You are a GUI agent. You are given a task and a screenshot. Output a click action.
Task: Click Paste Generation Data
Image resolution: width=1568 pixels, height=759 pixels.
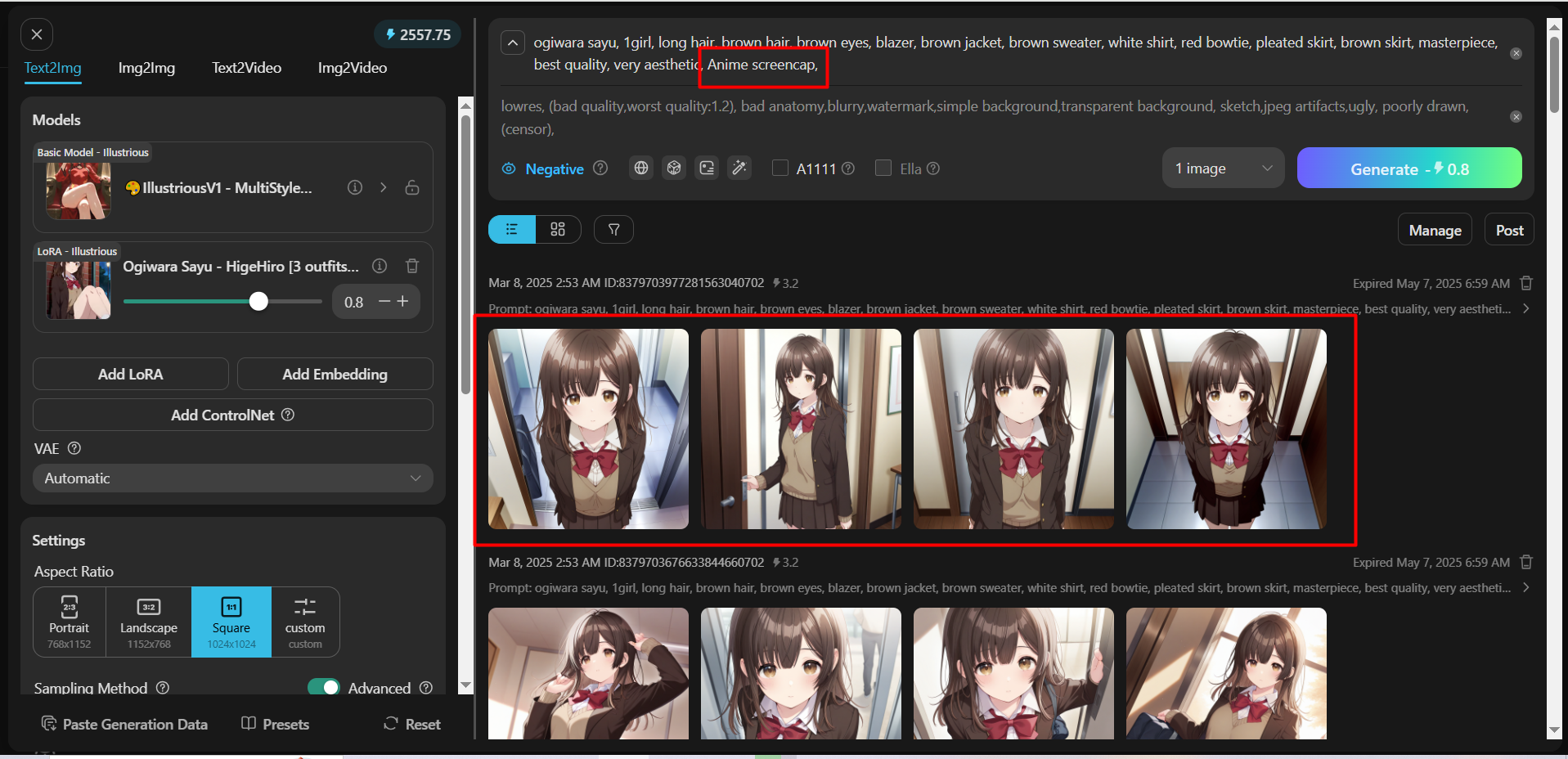tap(124, 724)
